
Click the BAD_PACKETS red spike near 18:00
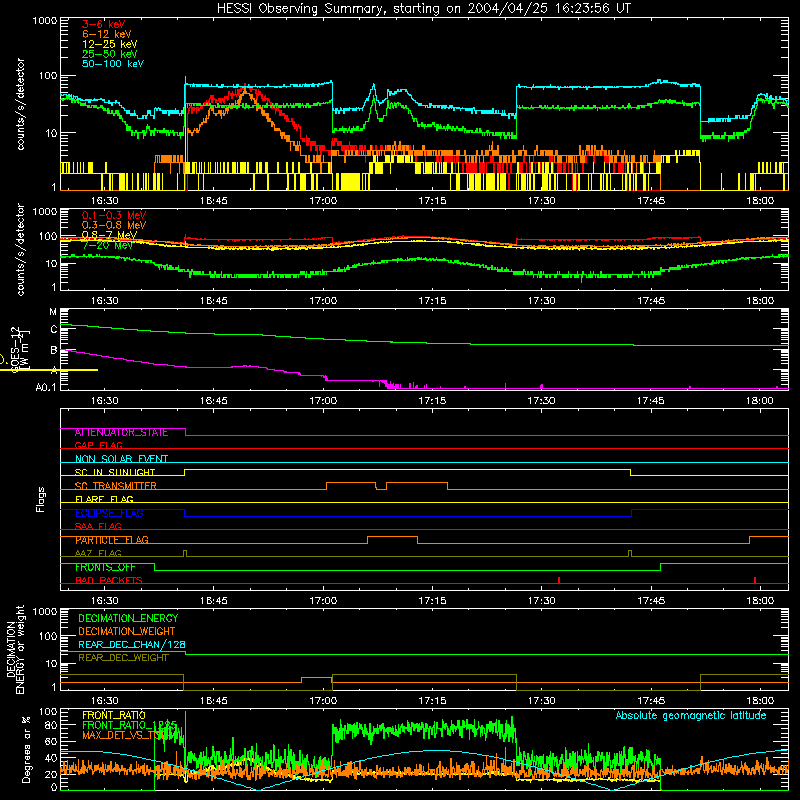(x=755, y=580)
